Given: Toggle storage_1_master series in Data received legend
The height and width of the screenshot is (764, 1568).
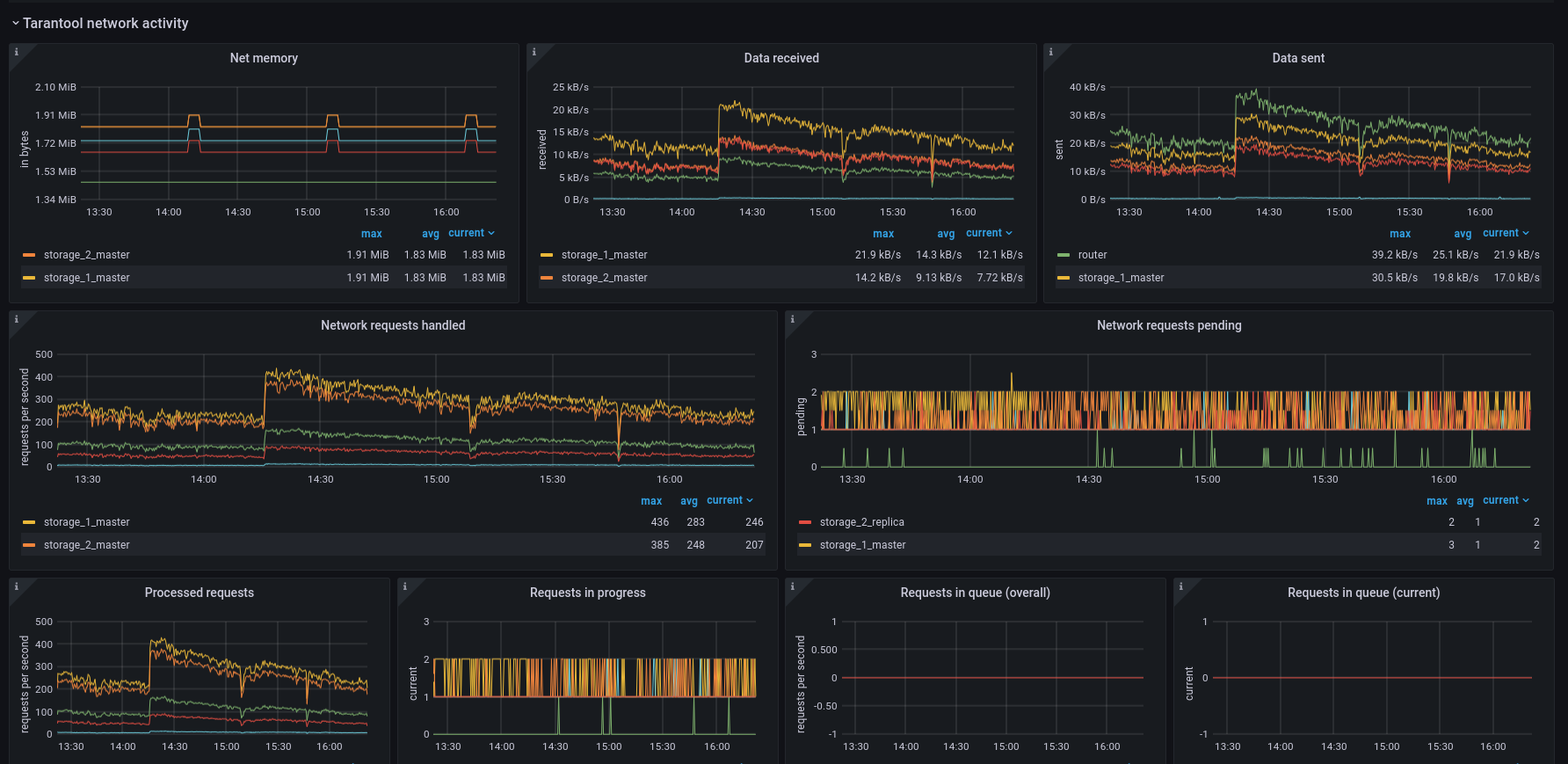Looking at the screenshot, I should tap(605, 255).
